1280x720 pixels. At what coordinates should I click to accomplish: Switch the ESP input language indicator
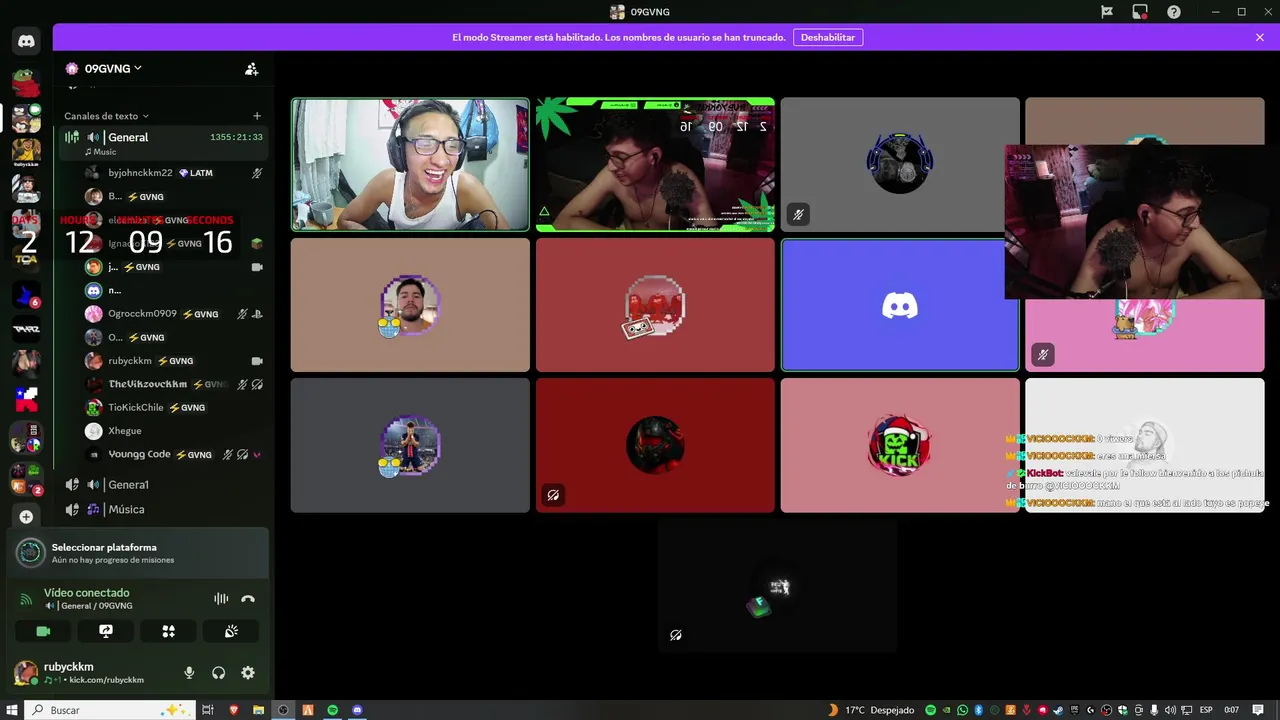(x=1205, y=710)
